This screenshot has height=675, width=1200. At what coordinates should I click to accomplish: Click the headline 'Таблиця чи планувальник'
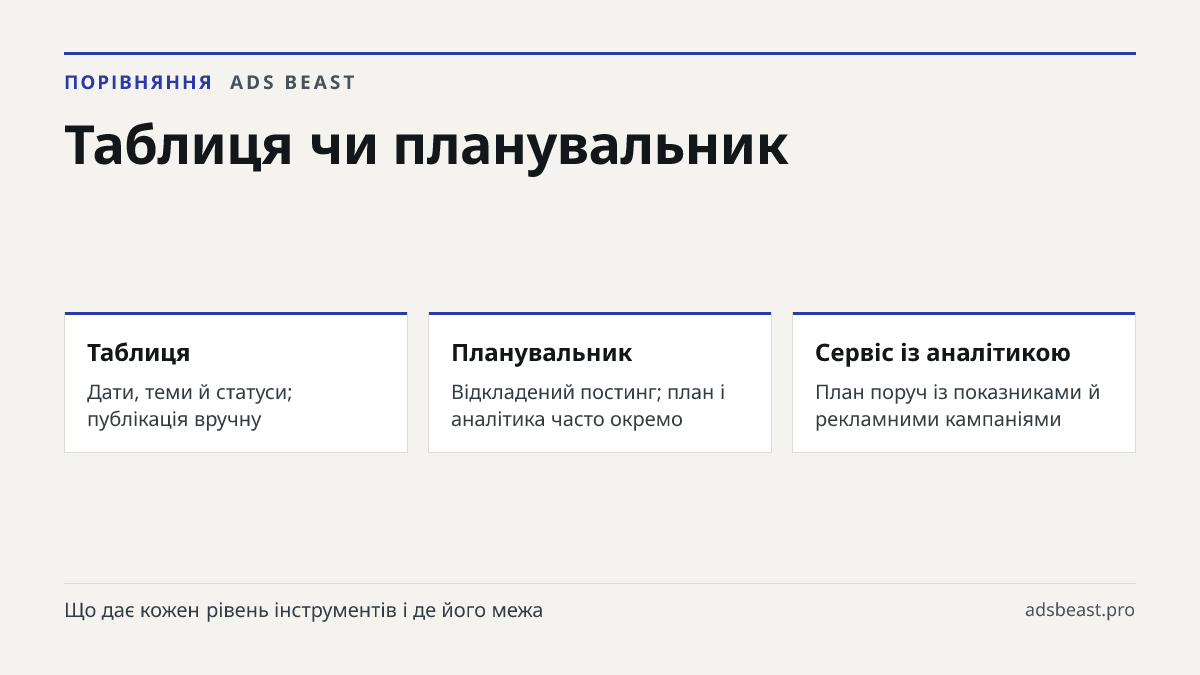426,144
